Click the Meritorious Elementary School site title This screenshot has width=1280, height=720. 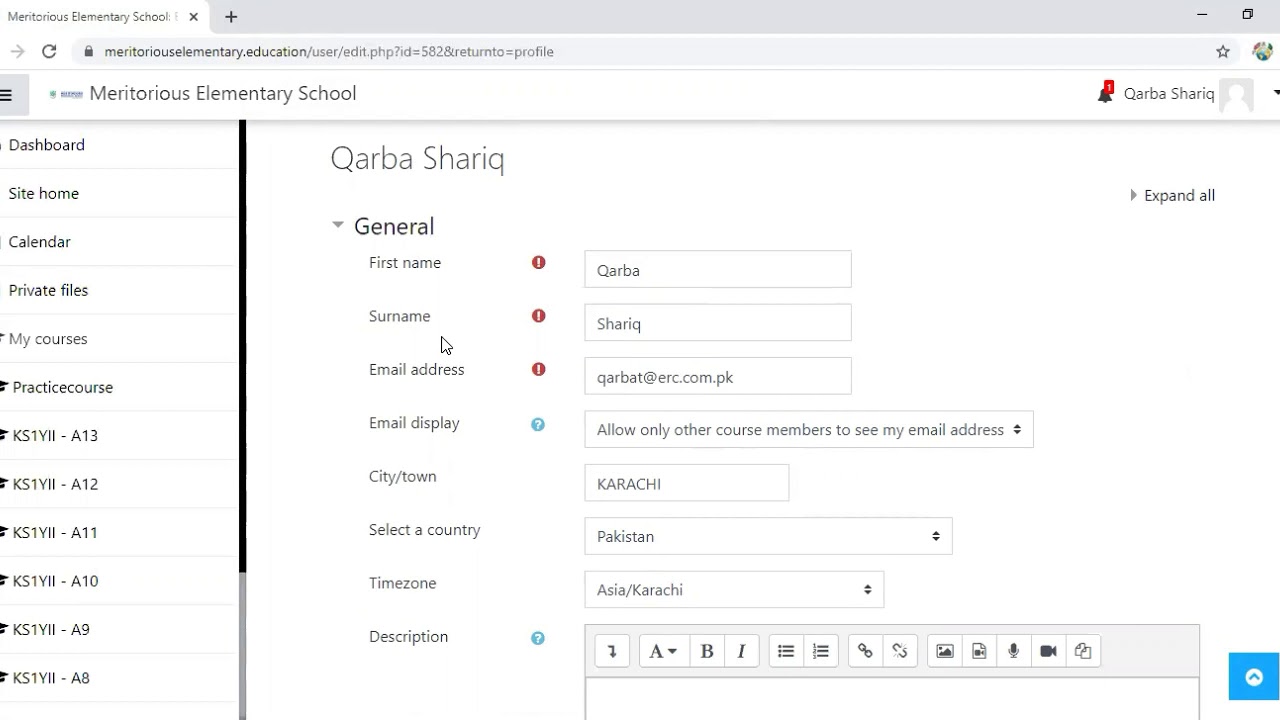click(x=223, y=93)
